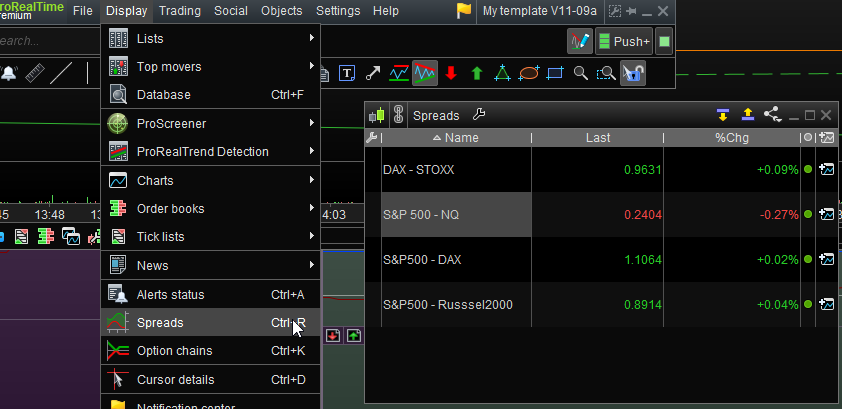Open Option chains menu entry

click(x=210, y=350)
